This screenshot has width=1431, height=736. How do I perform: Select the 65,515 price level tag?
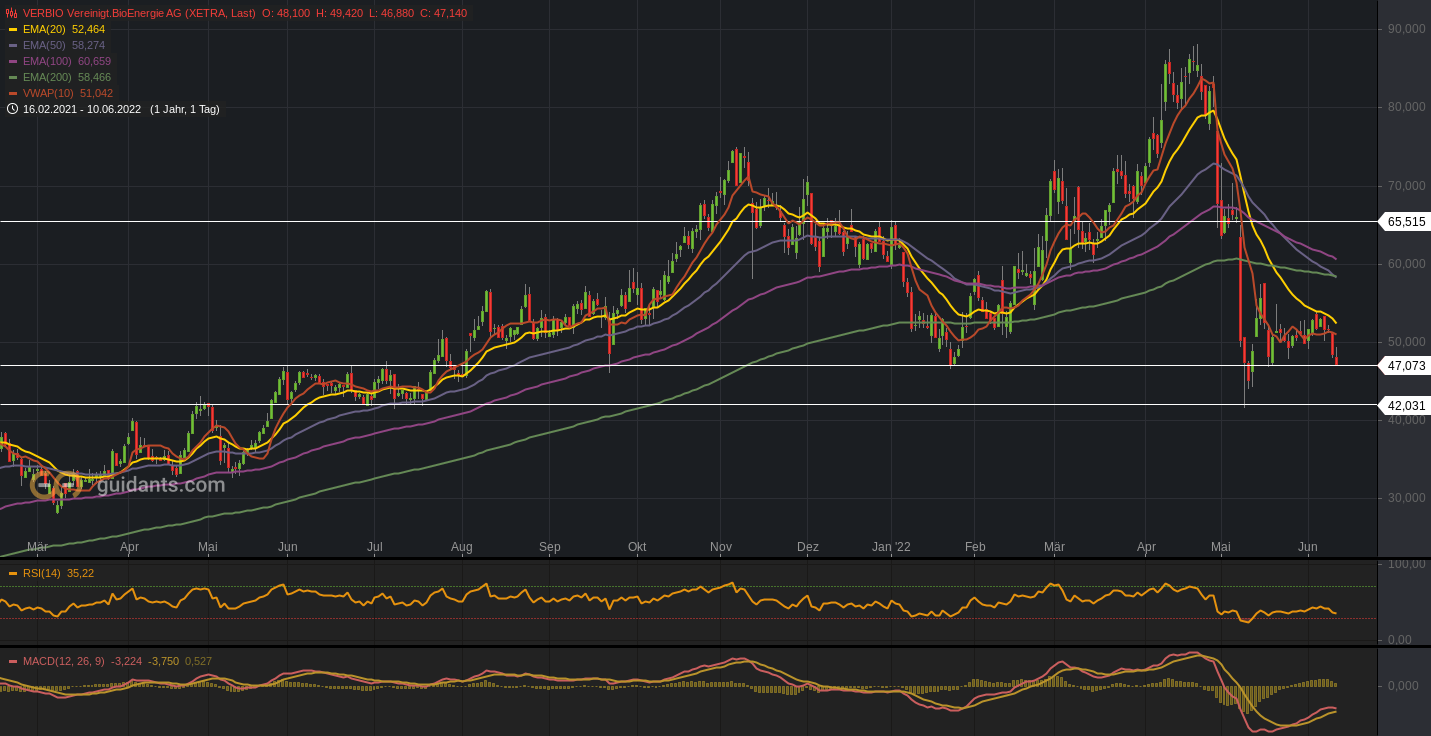[x=1405, y=221]
